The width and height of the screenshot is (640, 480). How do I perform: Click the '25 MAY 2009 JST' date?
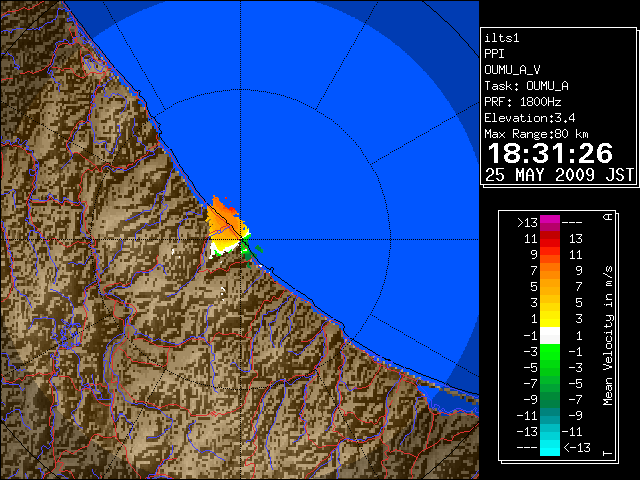pos(560,175)
